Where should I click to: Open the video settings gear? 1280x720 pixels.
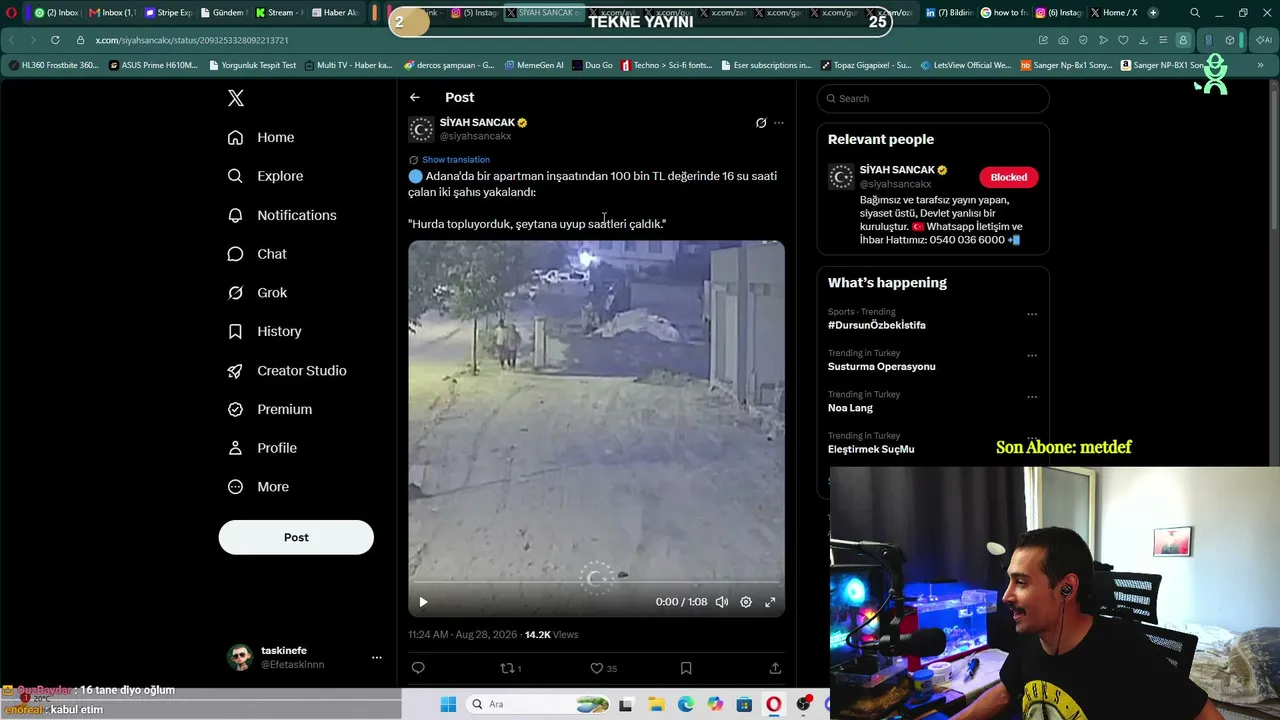click(x=746, y=602)
